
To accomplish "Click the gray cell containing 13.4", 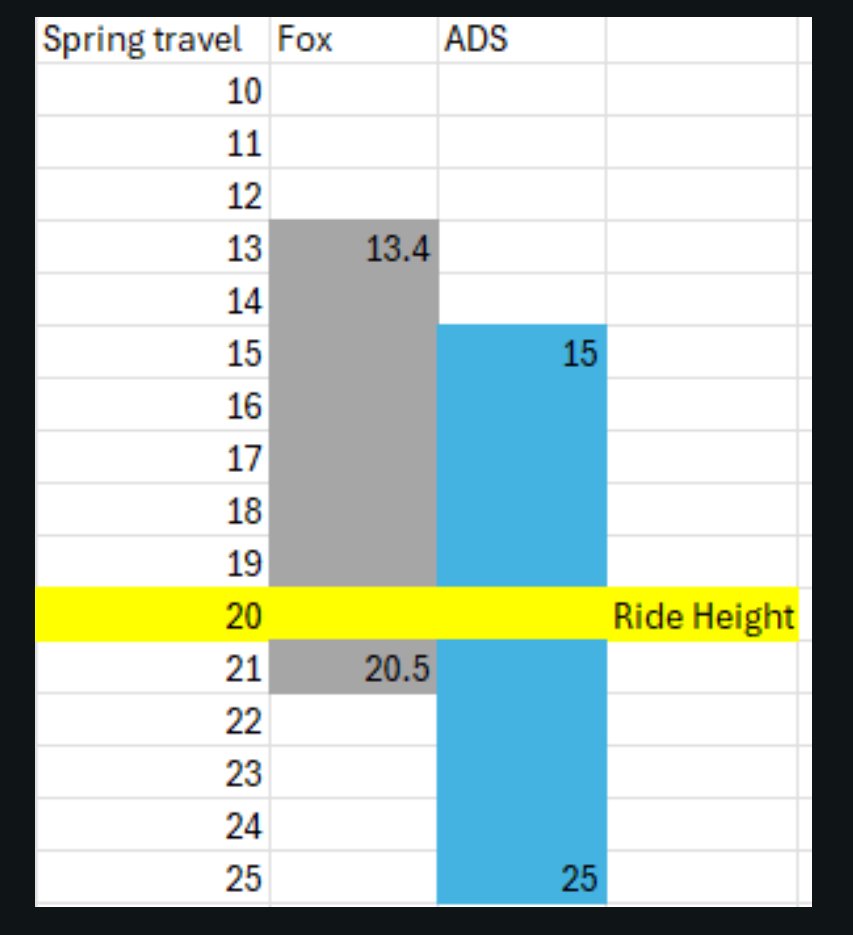I will point(354,247).
